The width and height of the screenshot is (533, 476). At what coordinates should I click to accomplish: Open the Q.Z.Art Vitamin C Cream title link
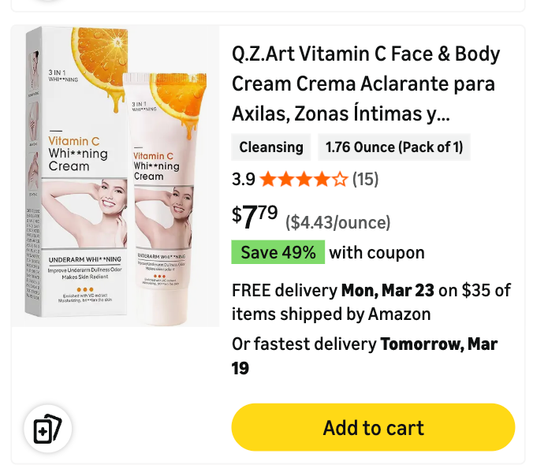click(366, 84)
